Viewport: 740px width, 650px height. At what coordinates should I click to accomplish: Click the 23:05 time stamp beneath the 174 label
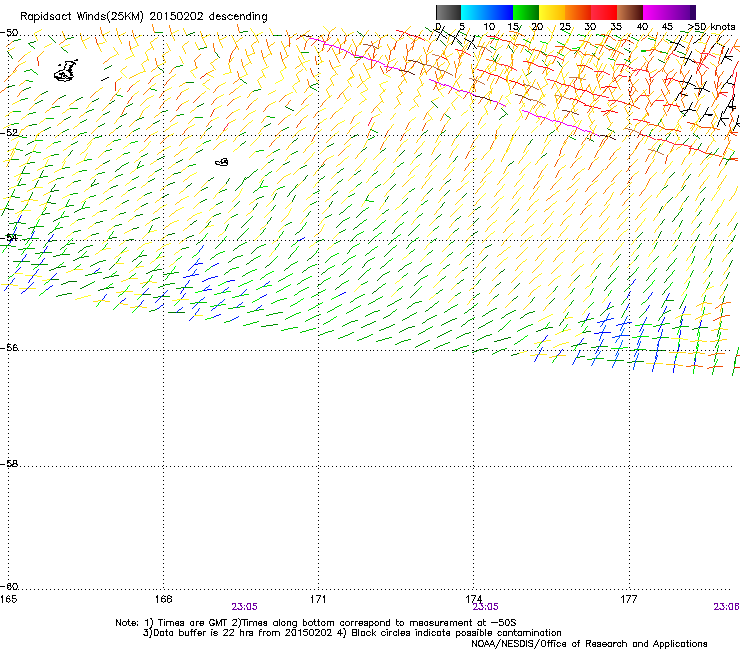click(x=486, y=607)
